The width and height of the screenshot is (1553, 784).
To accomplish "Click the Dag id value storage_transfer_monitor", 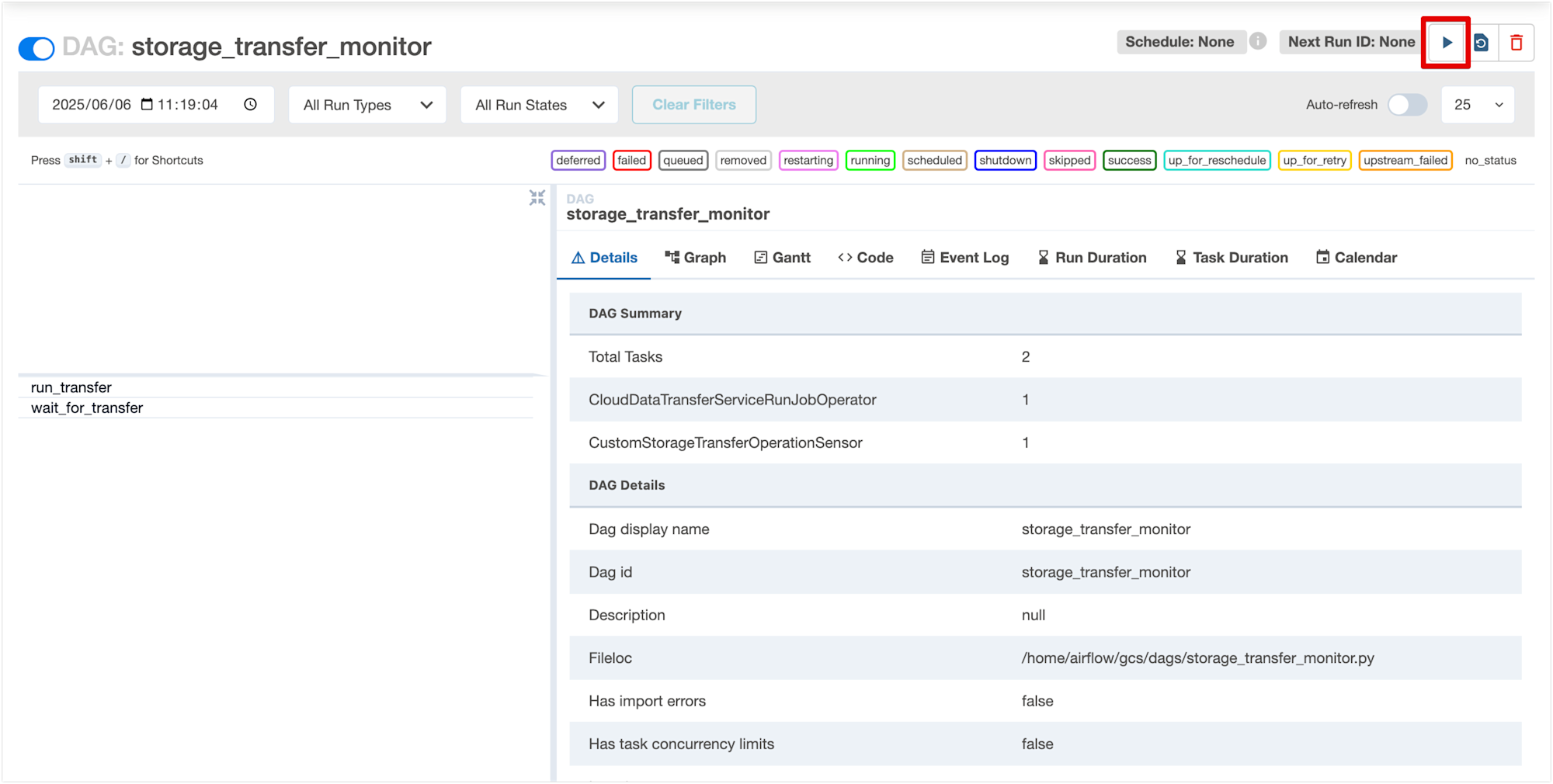I will 1106,572.
